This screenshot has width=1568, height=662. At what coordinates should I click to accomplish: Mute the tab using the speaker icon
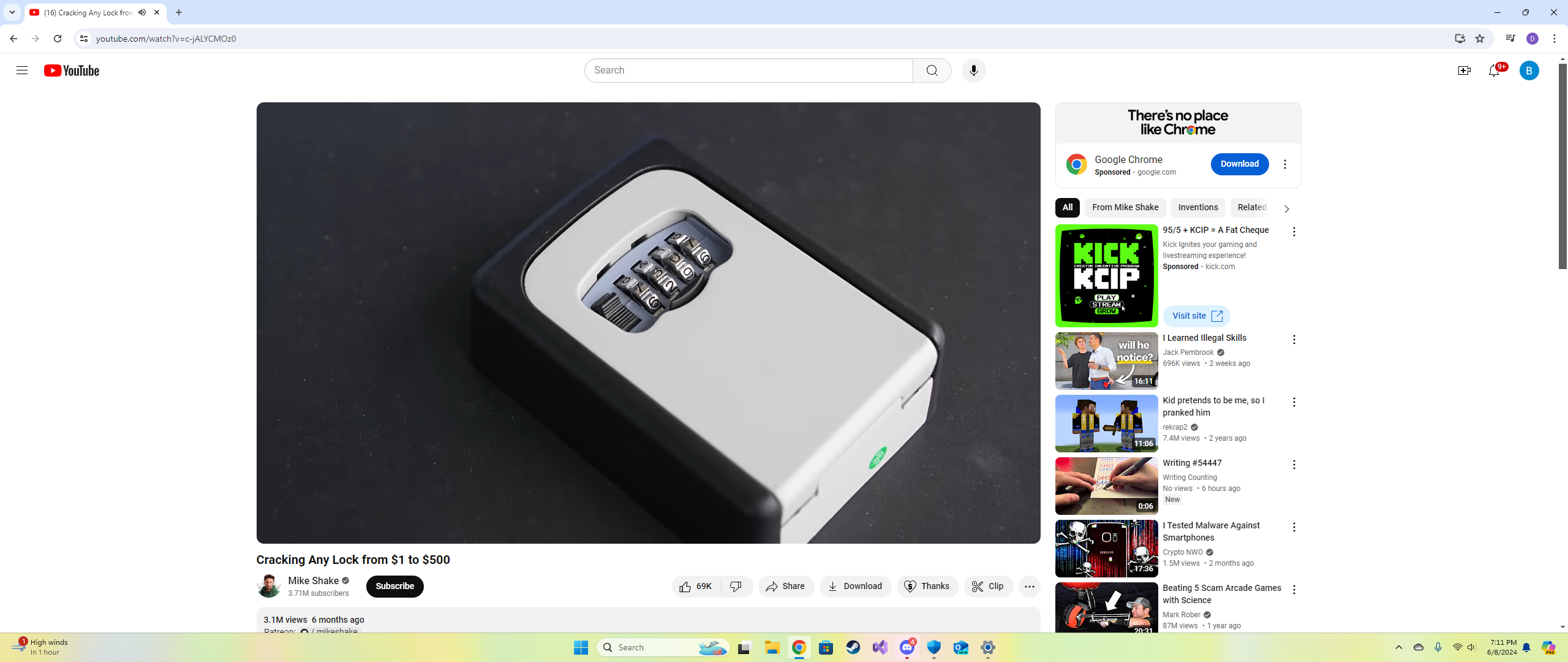(x=142, y=12)
